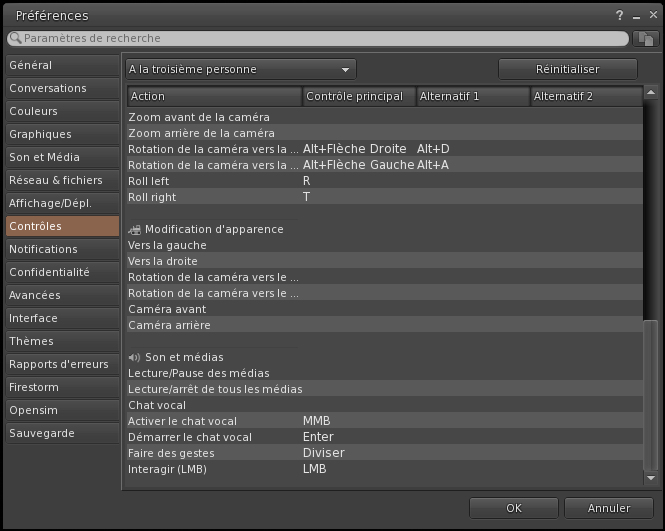Viewport: 665px width, 531px height.
Task: Sort by the Action column header
Action: pos(214,96)
